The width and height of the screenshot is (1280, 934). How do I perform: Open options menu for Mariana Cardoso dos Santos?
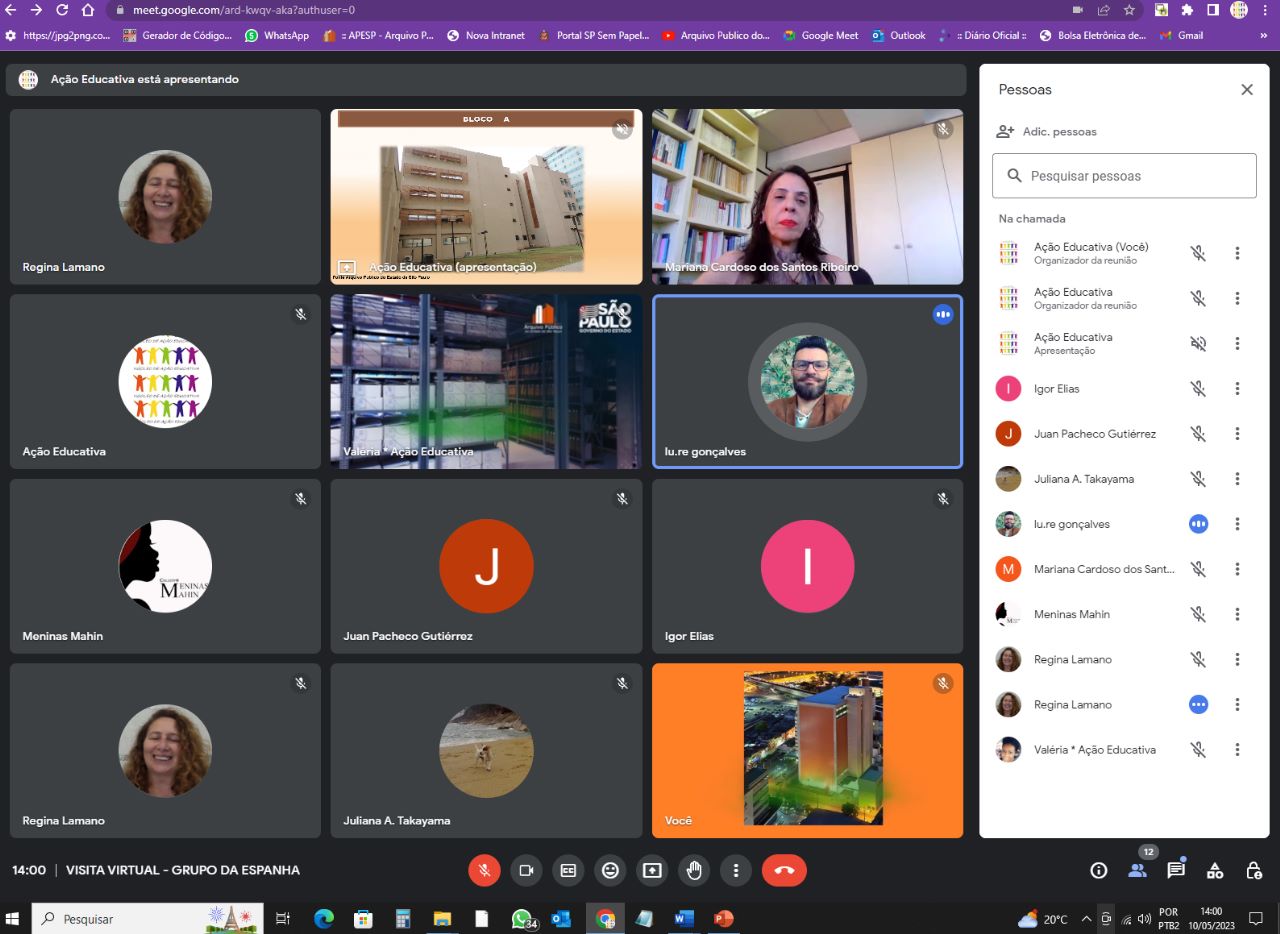click(x=1237, y=569)
